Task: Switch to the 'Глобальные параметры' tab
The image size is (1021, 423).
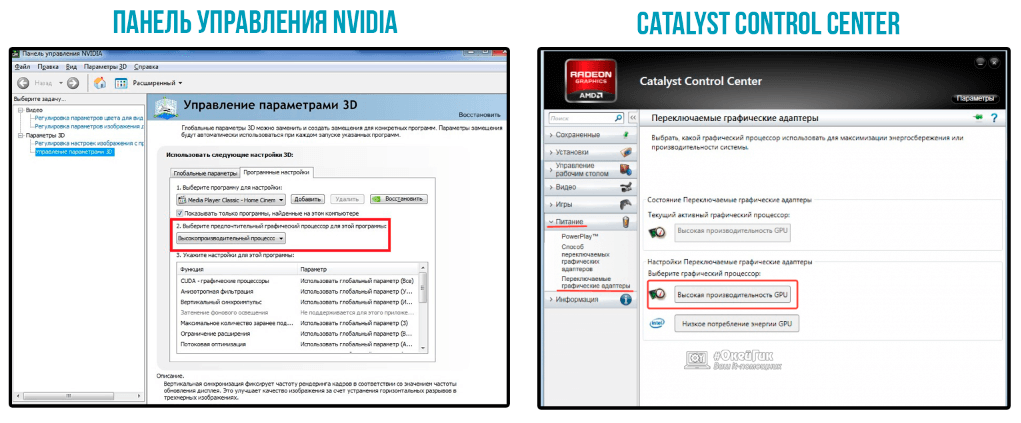Action: [x=205, y=173]
